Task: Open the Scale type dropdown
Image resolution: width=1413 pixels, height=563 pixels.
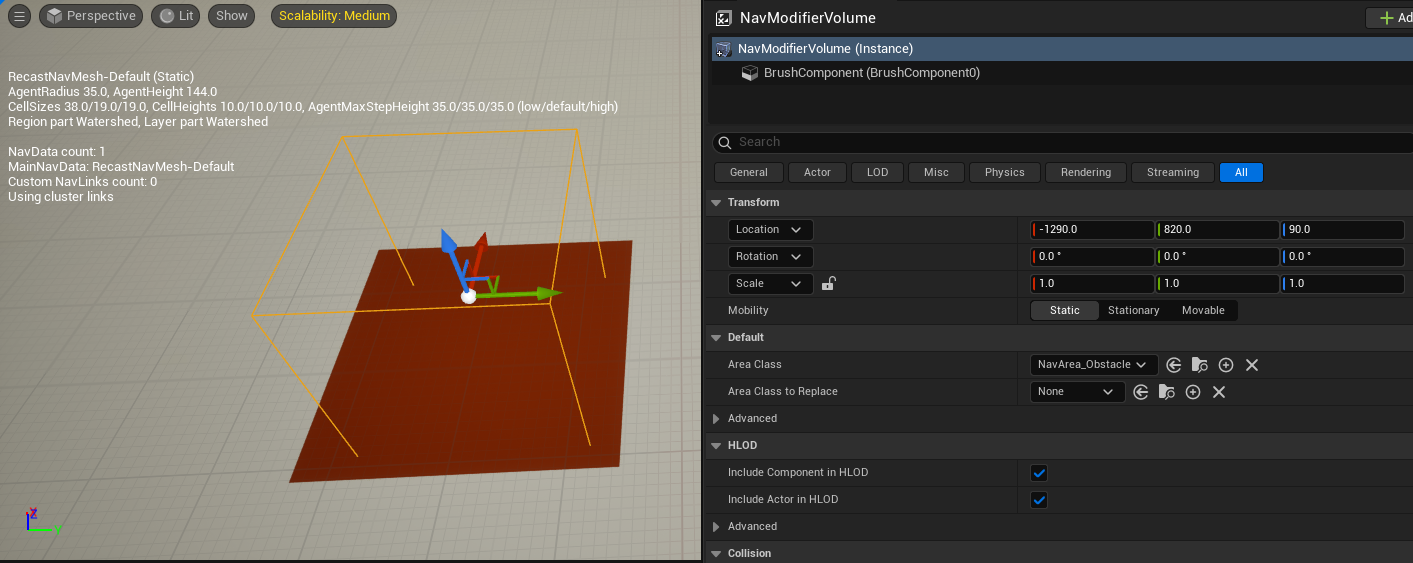Action: 771,284
